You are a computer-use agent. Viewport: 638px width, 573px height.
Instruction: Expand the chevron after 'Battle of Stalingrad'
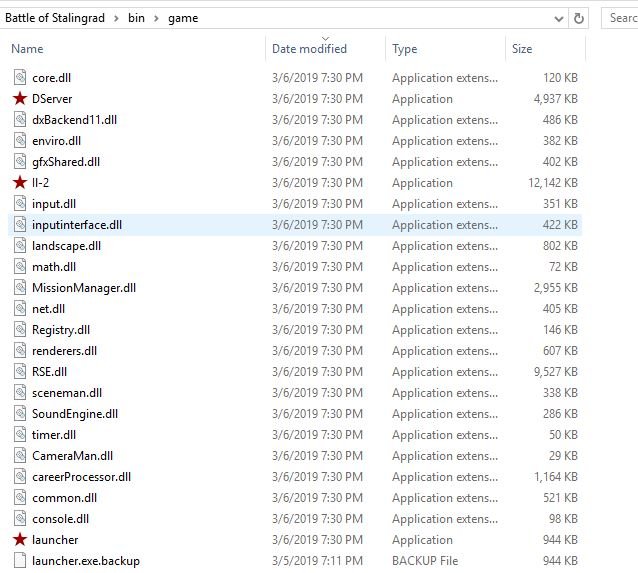pyautogui.click(x=118, y=18)
